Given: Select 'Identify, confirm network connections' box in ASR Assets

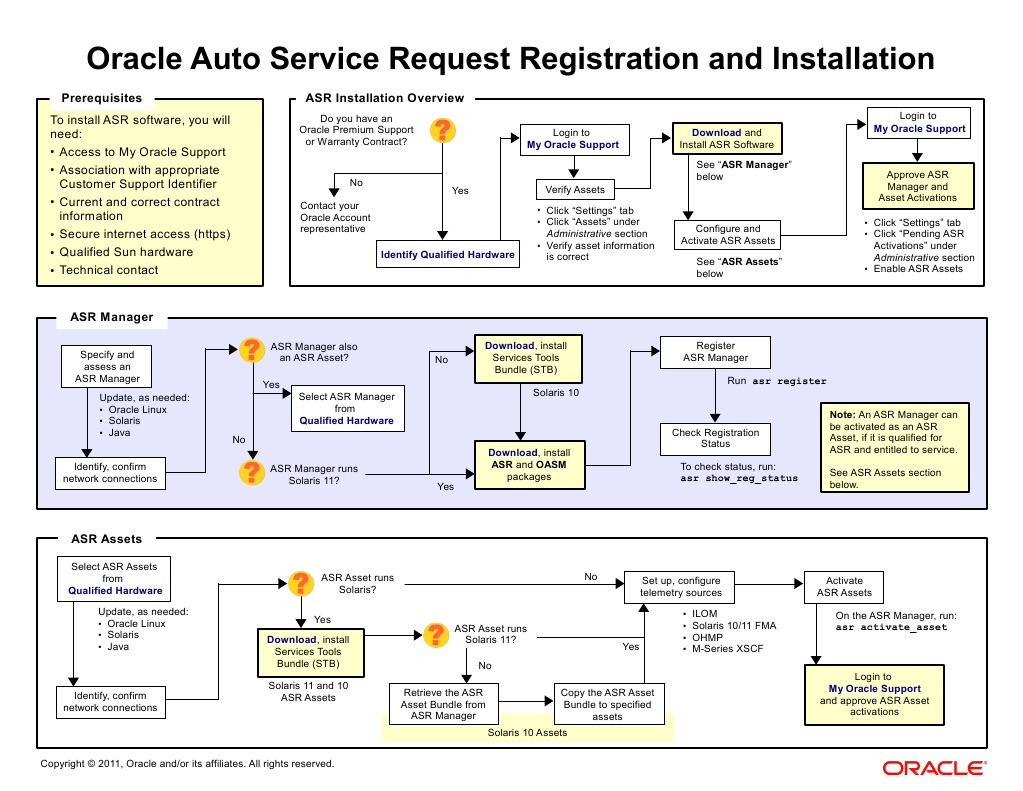Looking at the screenshot, I should [110, 702].
